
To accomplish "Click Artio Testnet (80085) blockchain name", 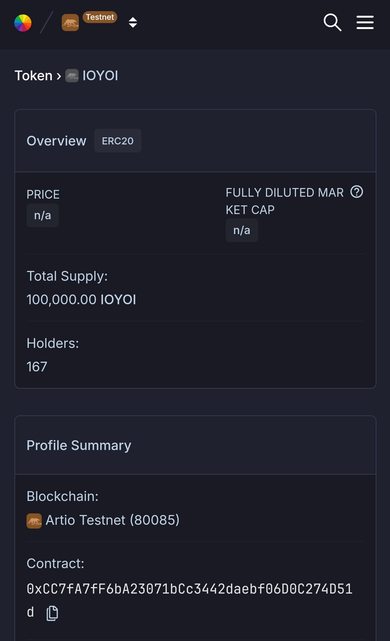I will coord(112,520).
